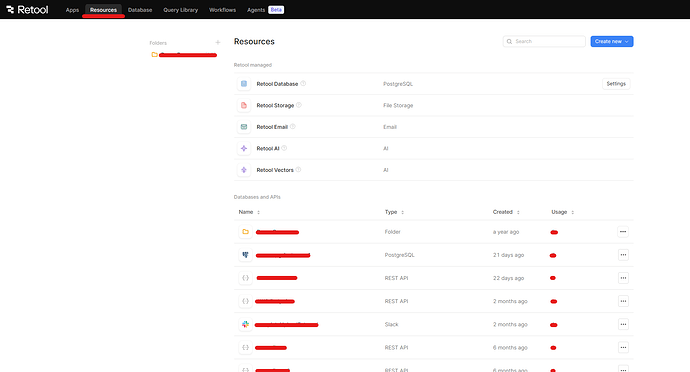Image resolution: width=690 pixels, height=372 pixels.
Task: Open the Create new dropdown
Action: [612, 41]
